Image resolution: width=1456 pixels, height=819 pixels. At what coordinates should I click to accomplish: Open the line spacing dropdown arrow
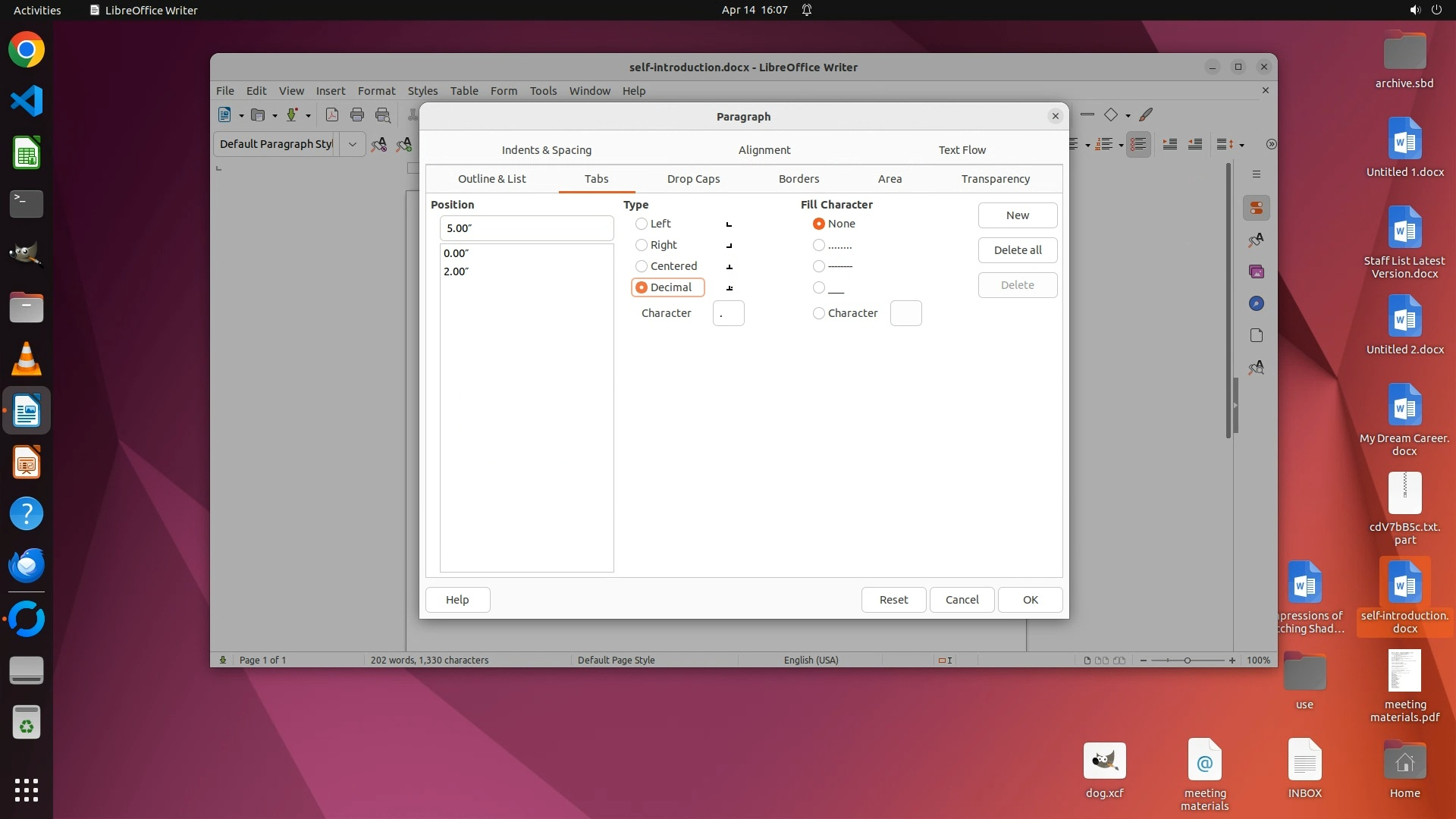(x=1241, y=145)
